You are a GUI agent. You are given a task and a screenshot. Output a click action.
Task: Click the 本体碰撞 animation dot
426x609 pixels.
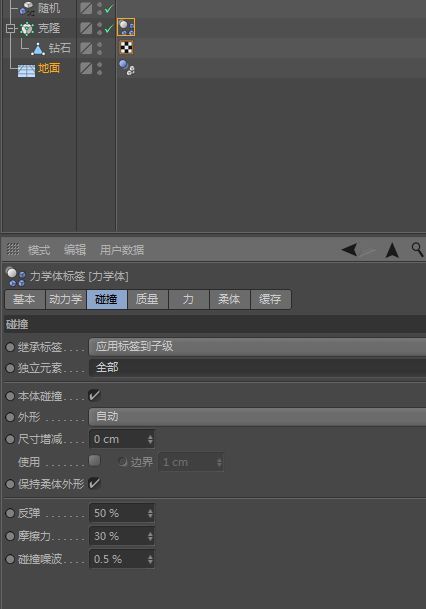[10, 396]
